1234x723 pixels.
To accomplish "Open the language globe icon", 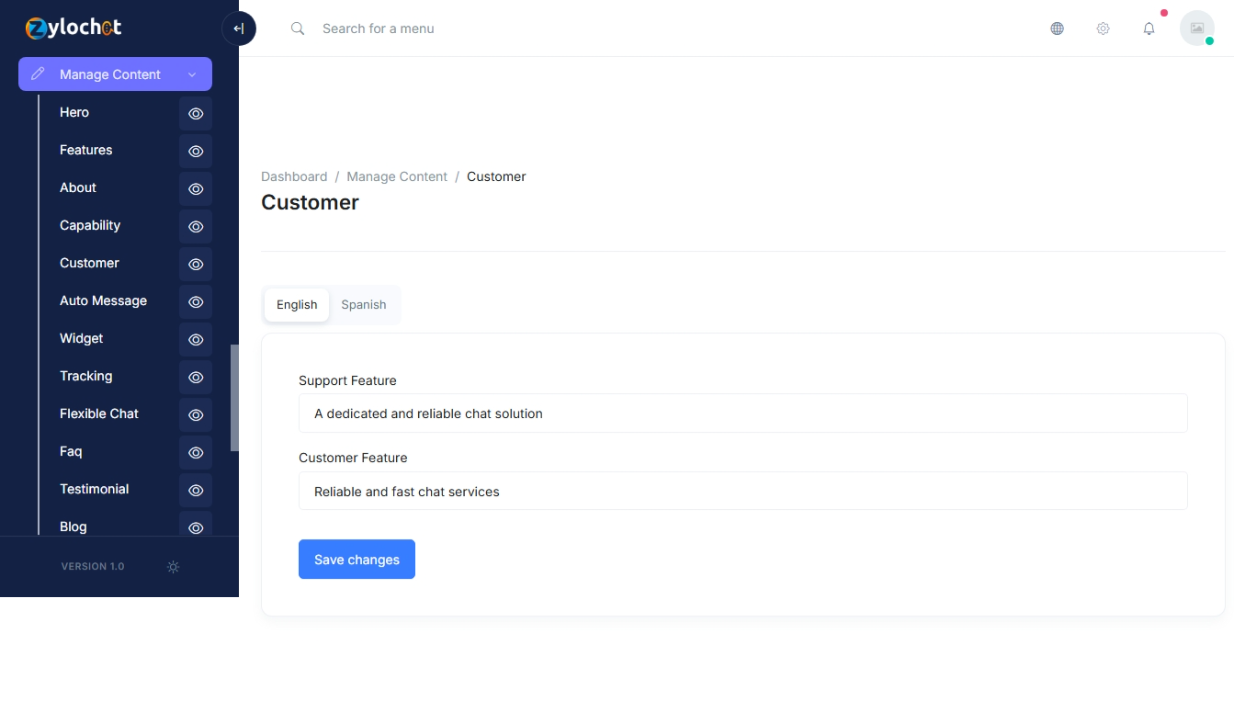I will coord(1057,29).
